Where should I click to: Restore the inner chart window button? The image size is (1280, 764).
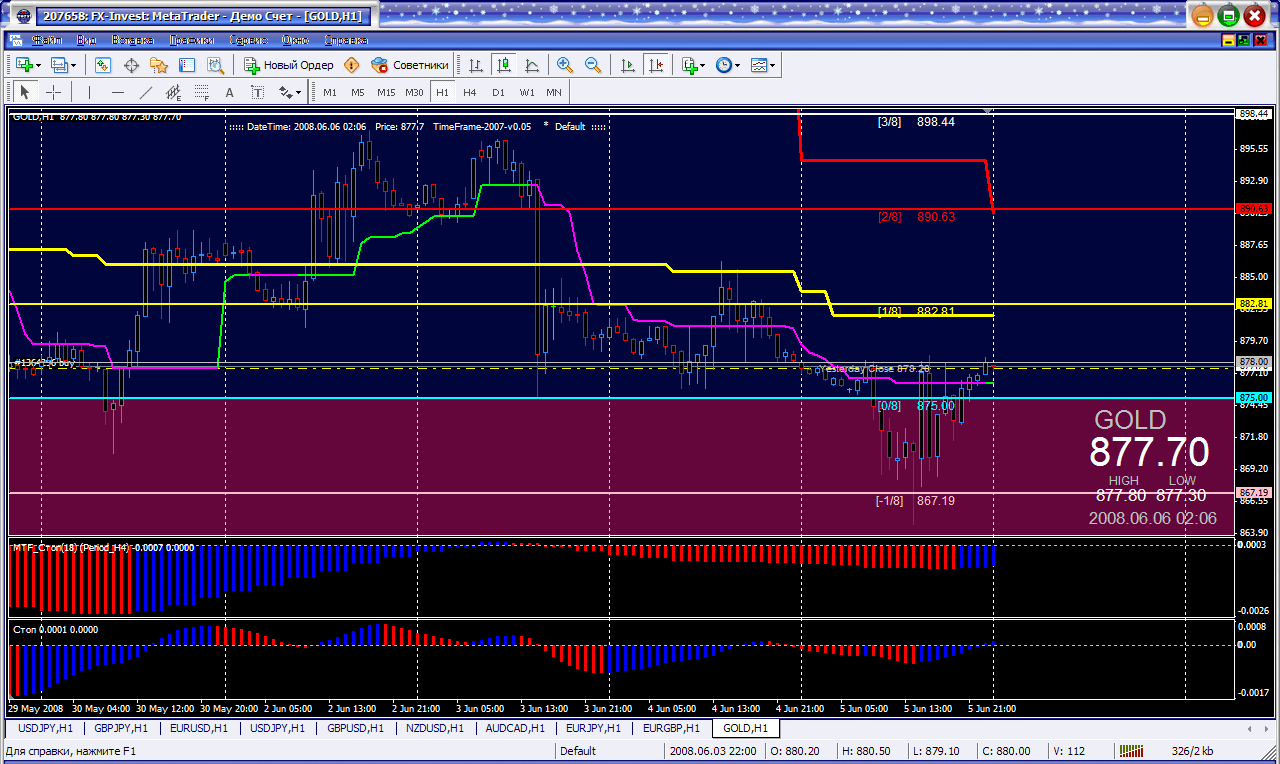pyautogui.click(x=1244, y=40)
